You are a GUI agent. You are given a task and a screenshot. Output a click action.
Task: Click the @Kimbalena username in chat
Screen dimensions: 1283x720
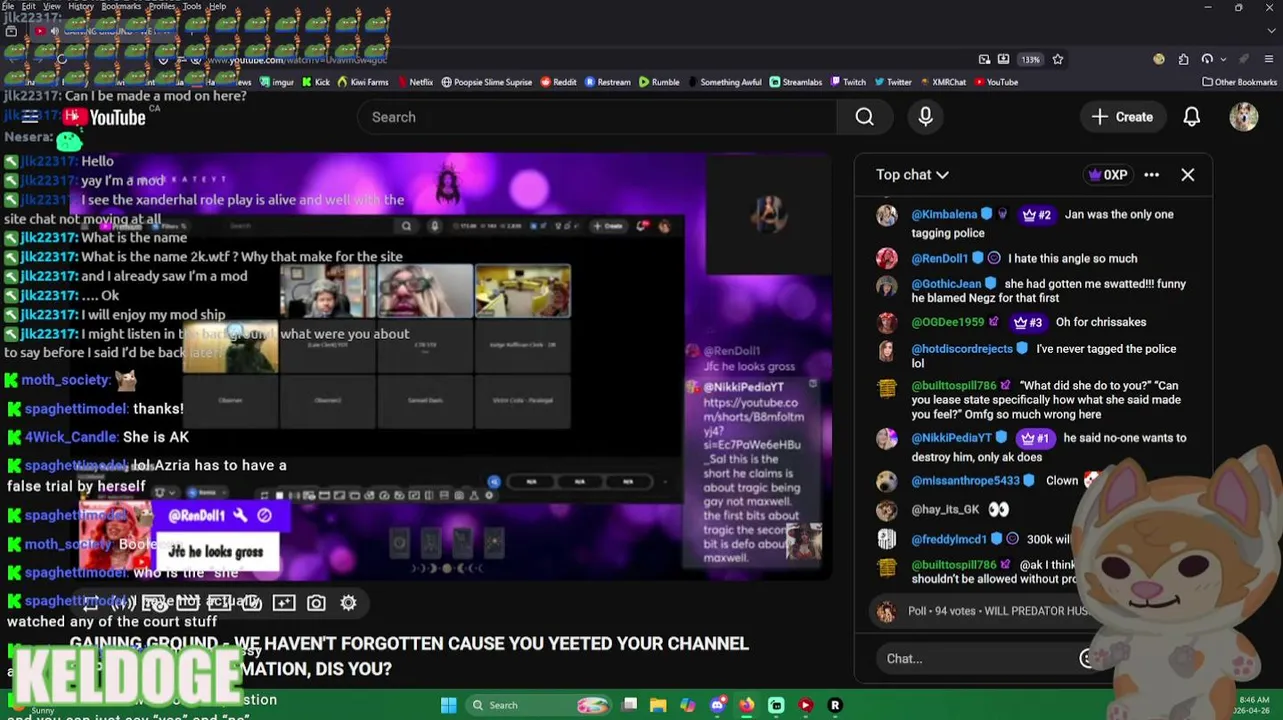[944, 215]
